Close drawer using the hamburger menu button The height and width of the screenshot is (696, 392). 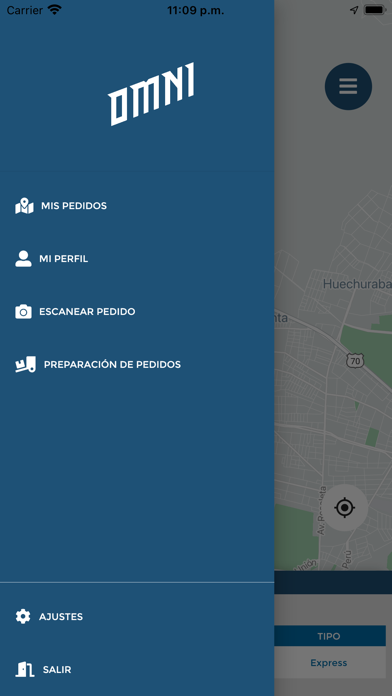pos(348,86)
